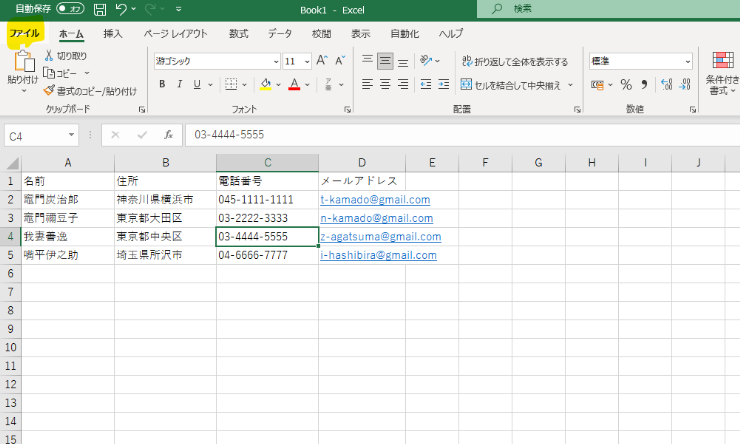Open the t-kamado@gmail.com email link

click(374, 200)
